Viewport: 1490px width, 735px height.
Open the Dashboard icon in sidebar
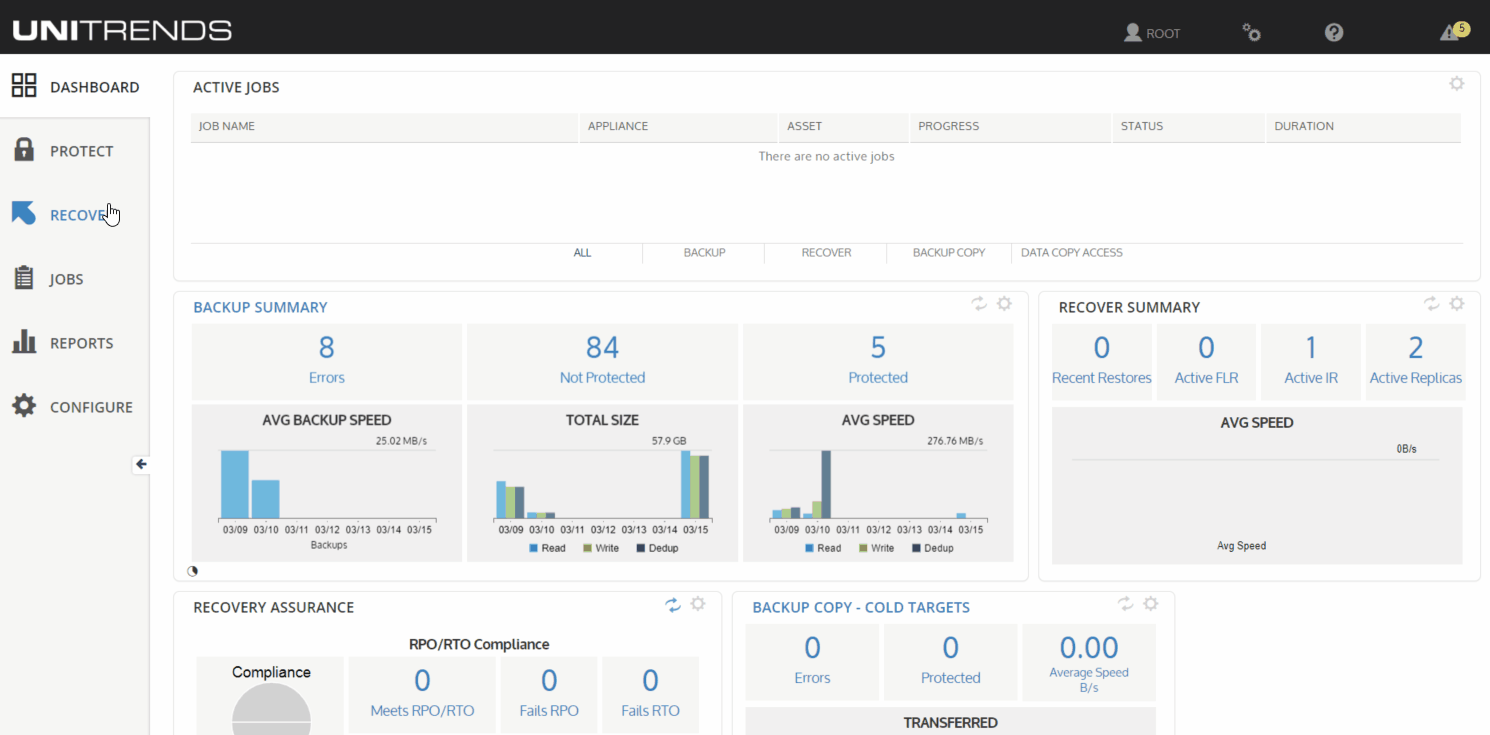coord(24,85)
